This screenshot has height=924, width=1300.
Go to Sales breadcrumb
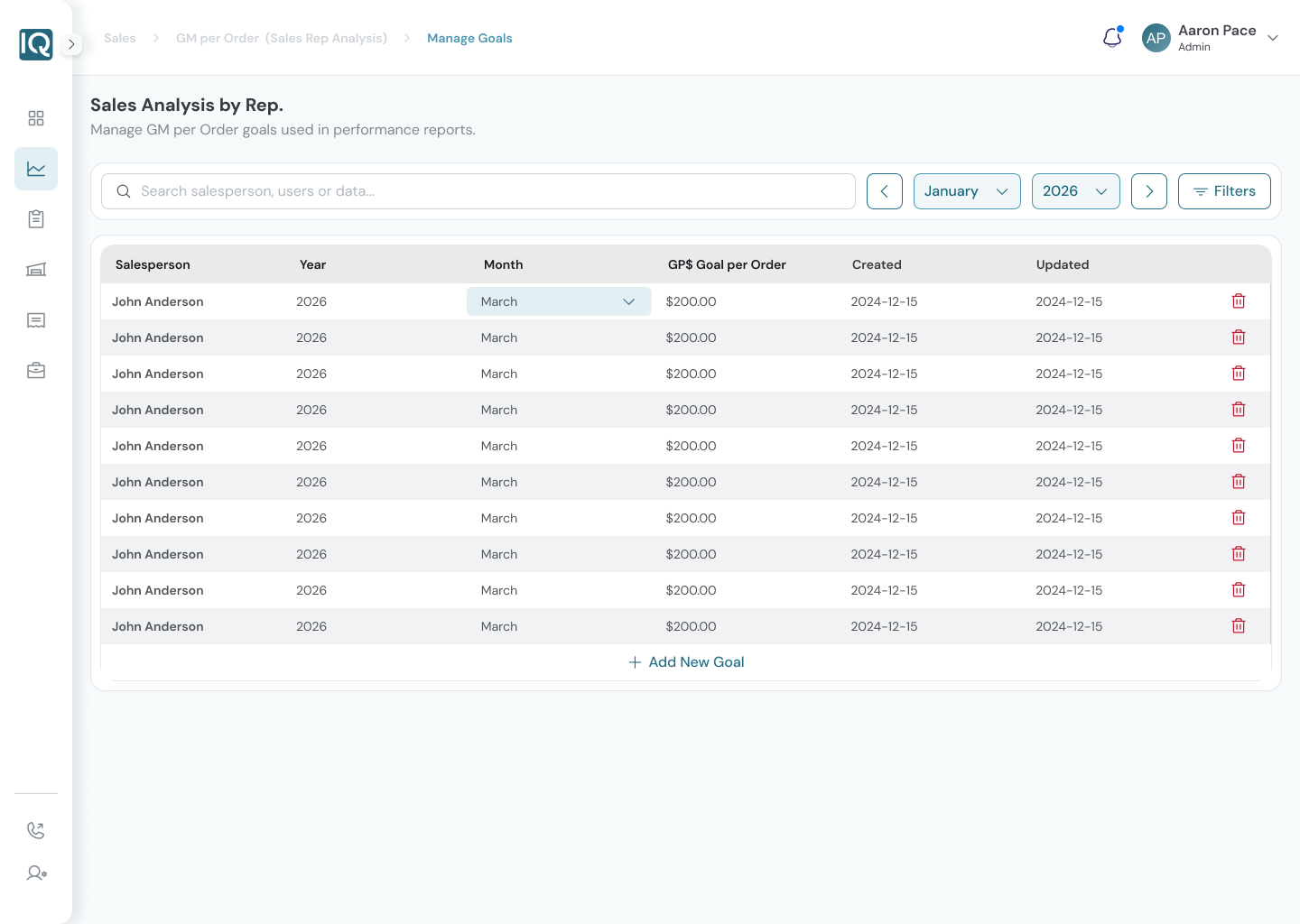120,38
